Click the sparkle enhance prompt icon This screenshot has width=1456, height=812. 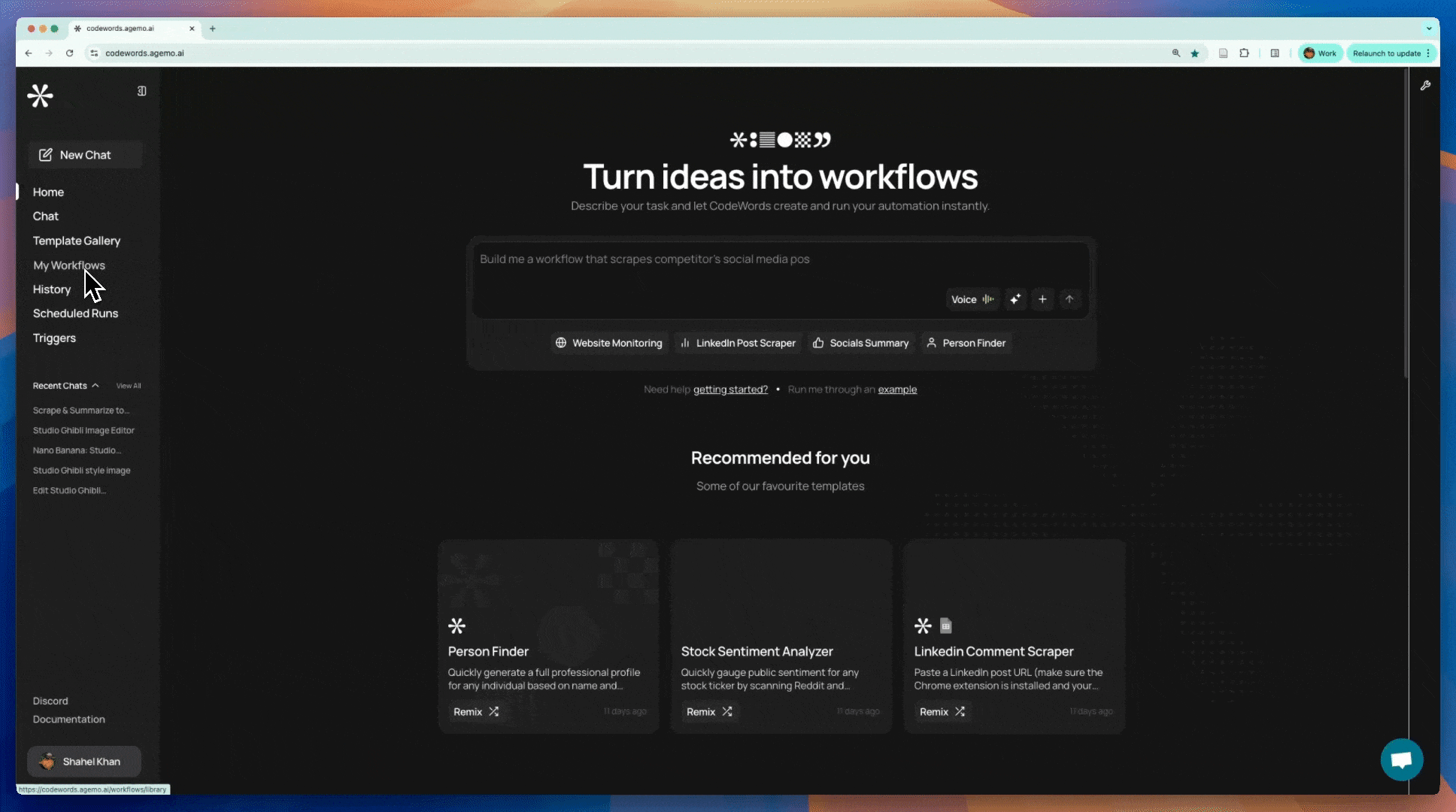pos(1015,299)
